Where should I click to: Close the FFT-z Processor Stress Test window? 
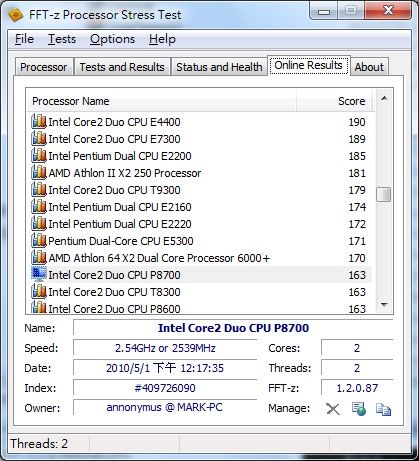[x=388, y=11]
